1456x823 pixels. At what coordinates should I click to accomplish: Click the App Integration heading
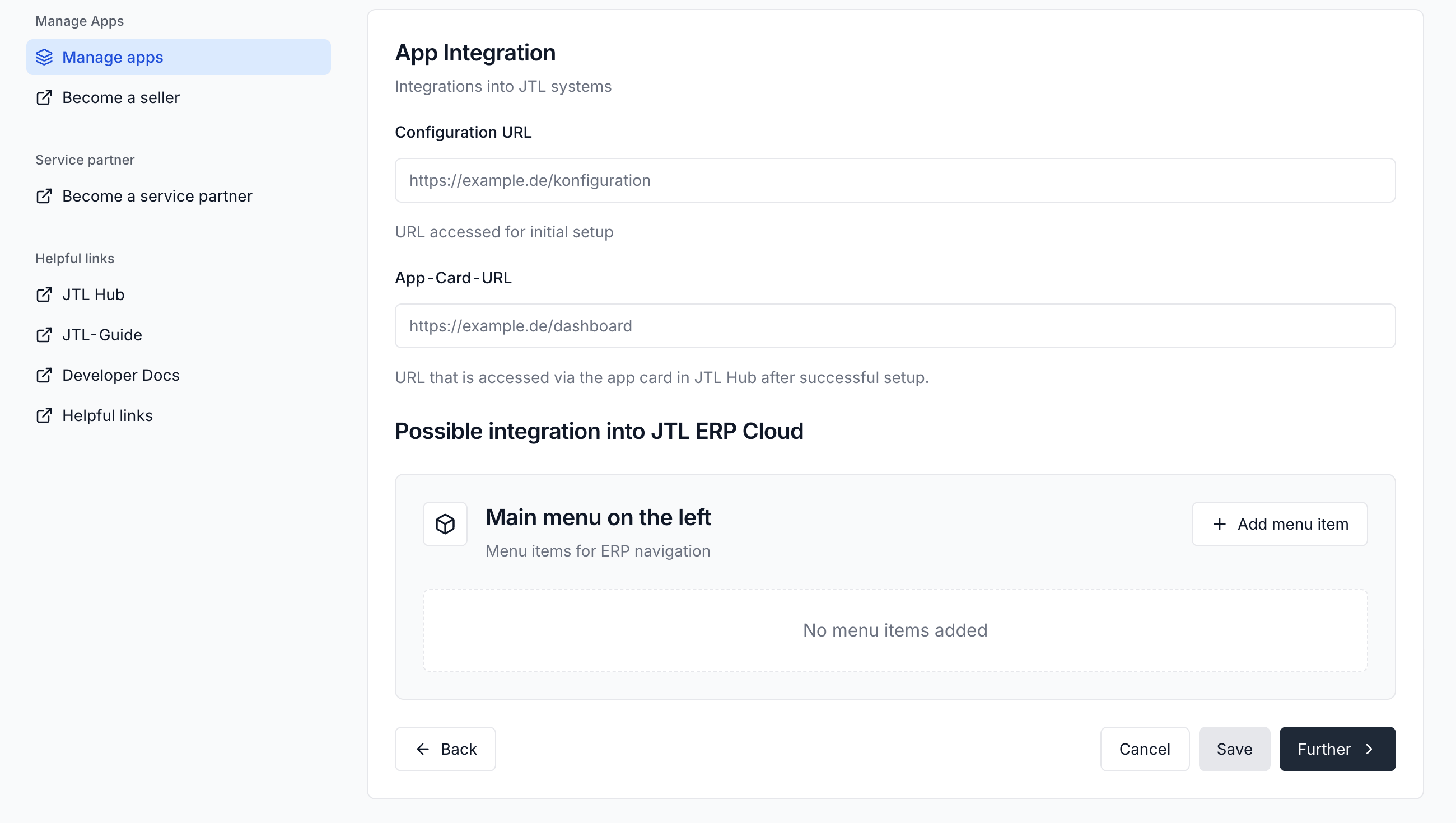coord(475,53)
